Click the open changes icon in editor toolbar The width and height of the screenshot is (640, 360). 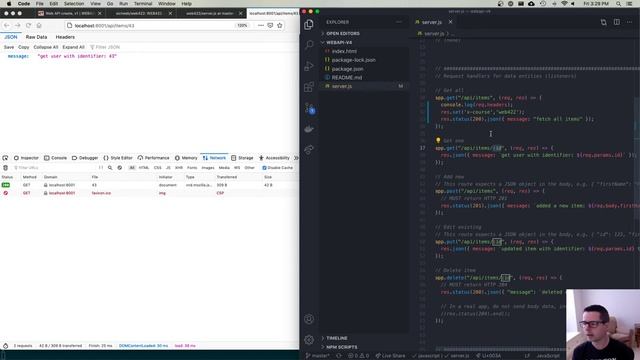(x=603, y=22)
